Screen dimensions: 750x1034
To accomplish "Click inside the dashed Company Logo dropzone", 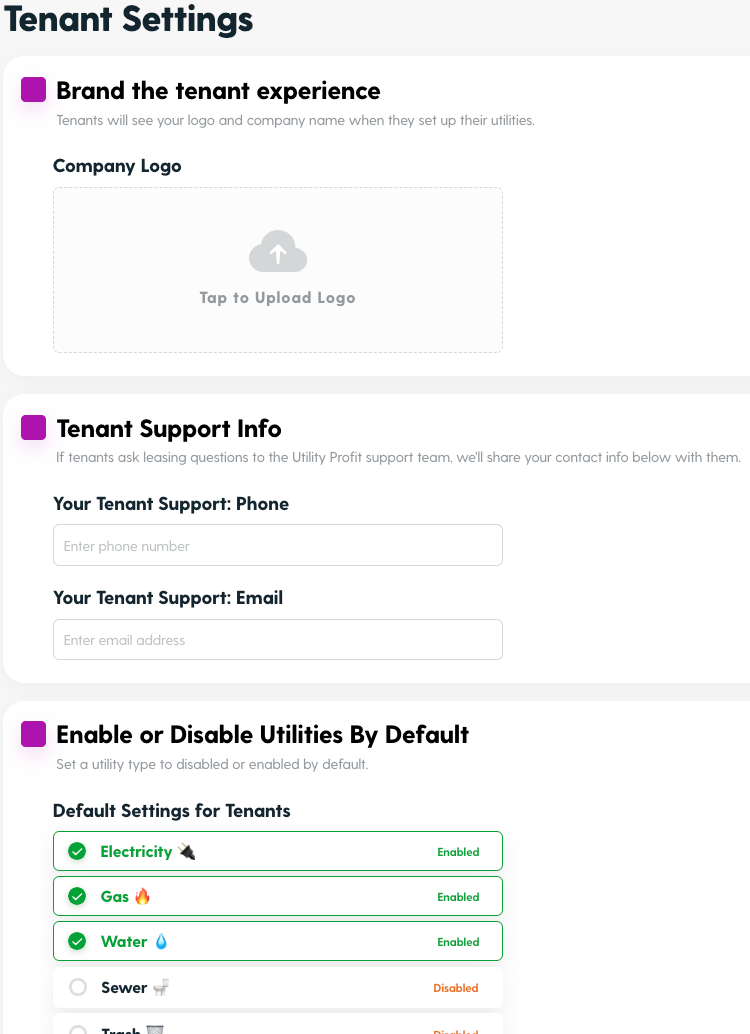I will click(x=278, y=270).
